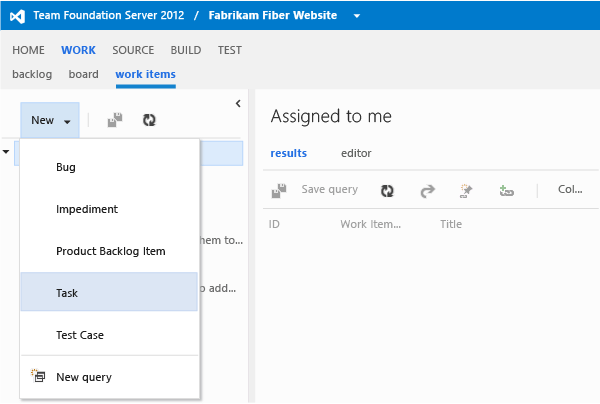Screen dimensions: 600x404
Task: Choose Impediment from the New menu
Action: click(109, 209)
